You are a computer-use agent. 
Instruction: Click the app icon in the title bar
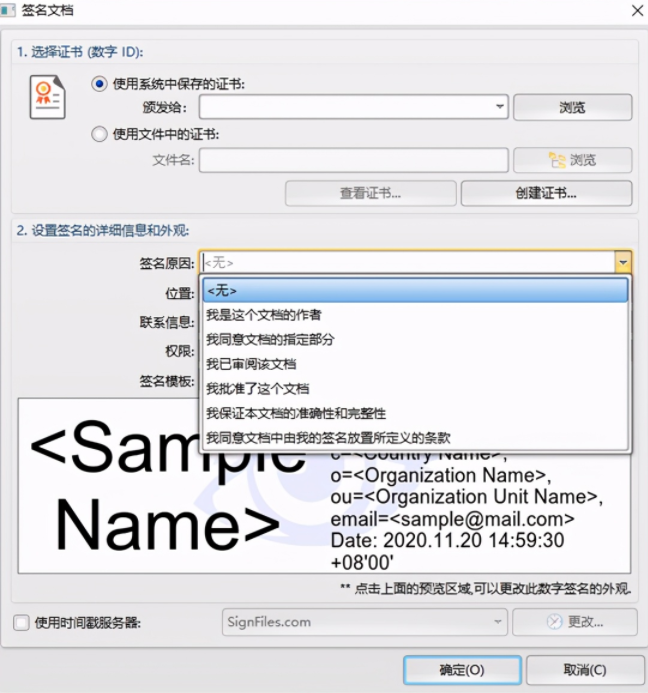point(9,10)
